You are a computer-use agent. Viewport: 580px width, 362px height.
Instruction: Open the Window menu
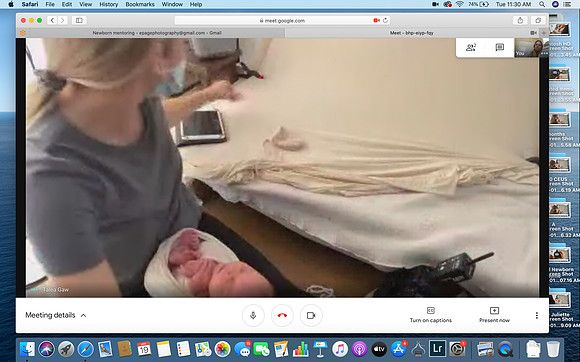172,4
